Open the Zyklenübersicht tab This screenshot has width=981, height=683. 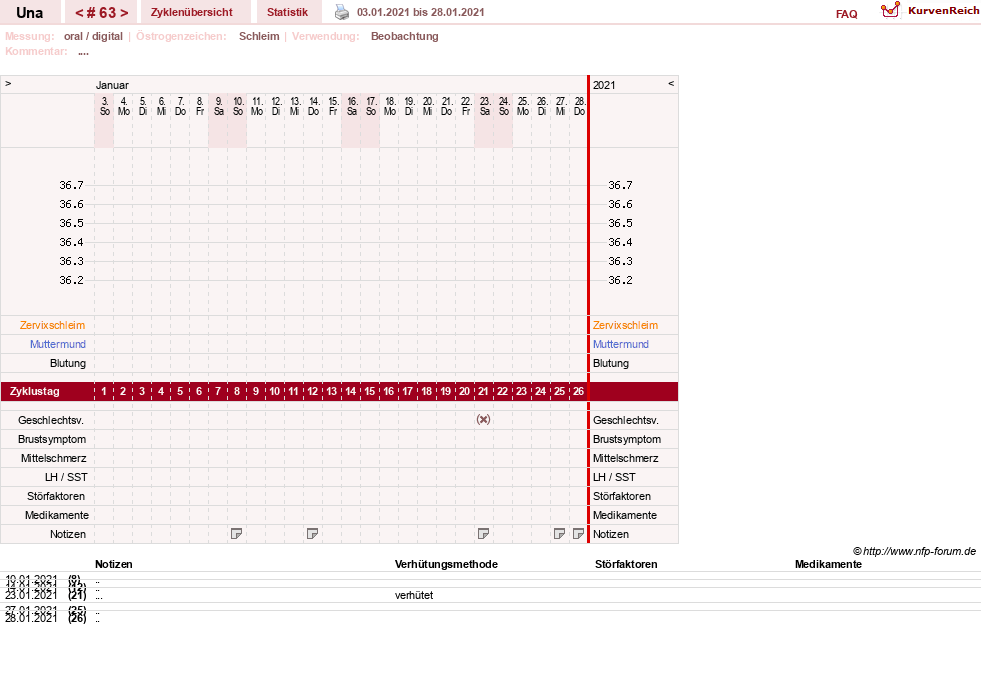(x=191, y=12)
